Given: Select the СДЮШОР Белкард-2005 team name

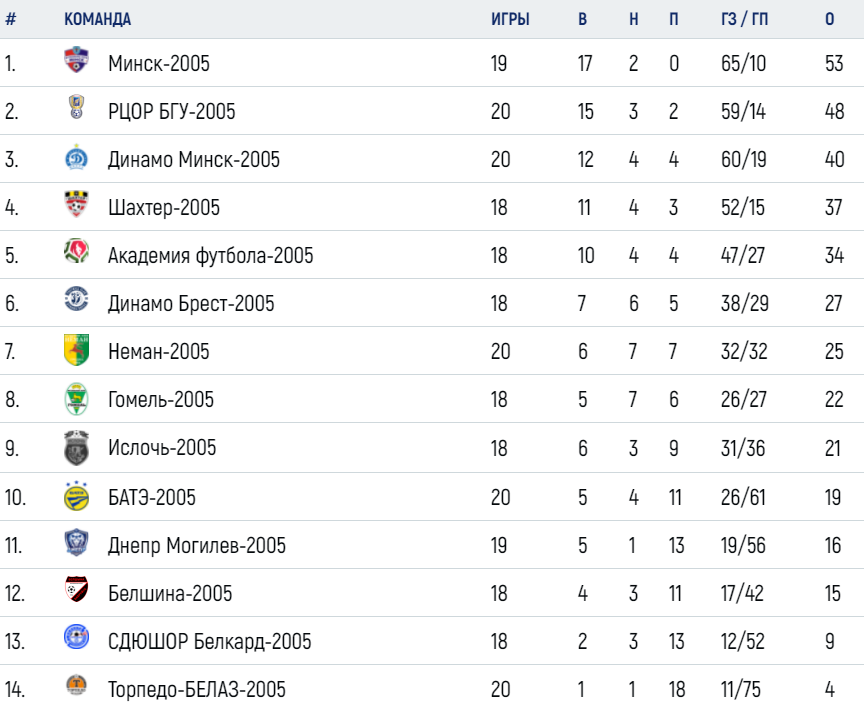Looking at the screenshot, I should click(x=209, y=641).
